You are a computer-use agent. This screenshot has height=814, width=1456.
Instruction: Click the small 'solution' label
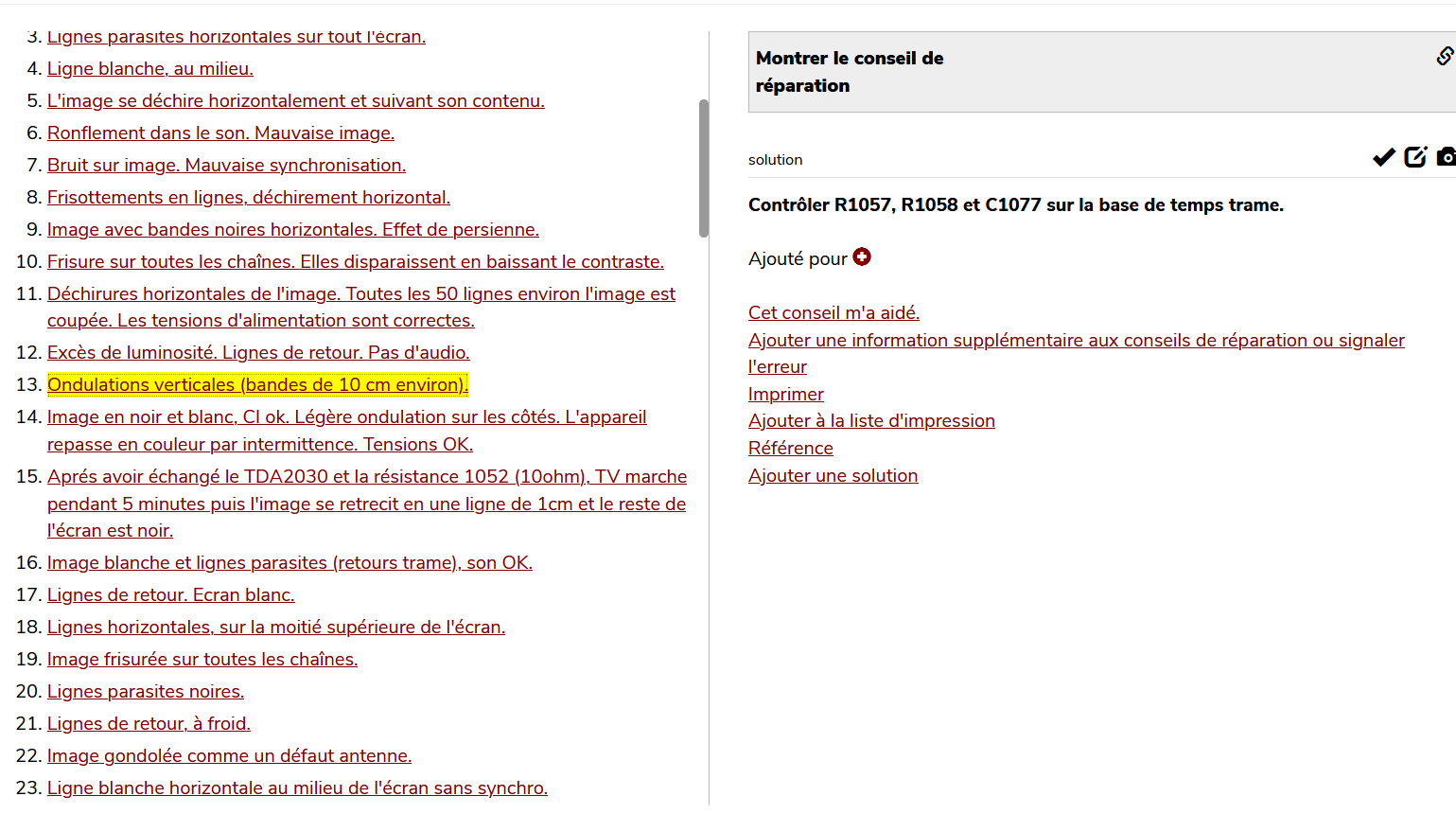[x=775, y=160]
